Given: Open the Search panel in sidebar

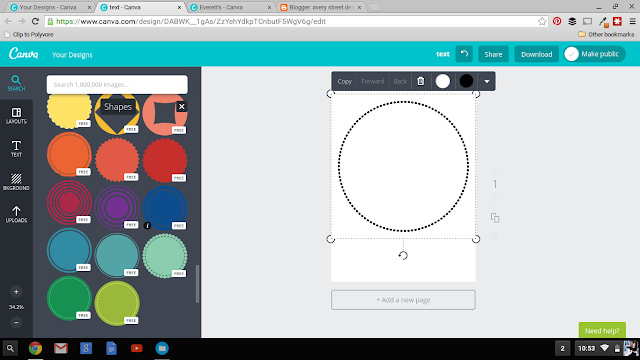Looking at the screenshot, I should (x=16, y=83).
